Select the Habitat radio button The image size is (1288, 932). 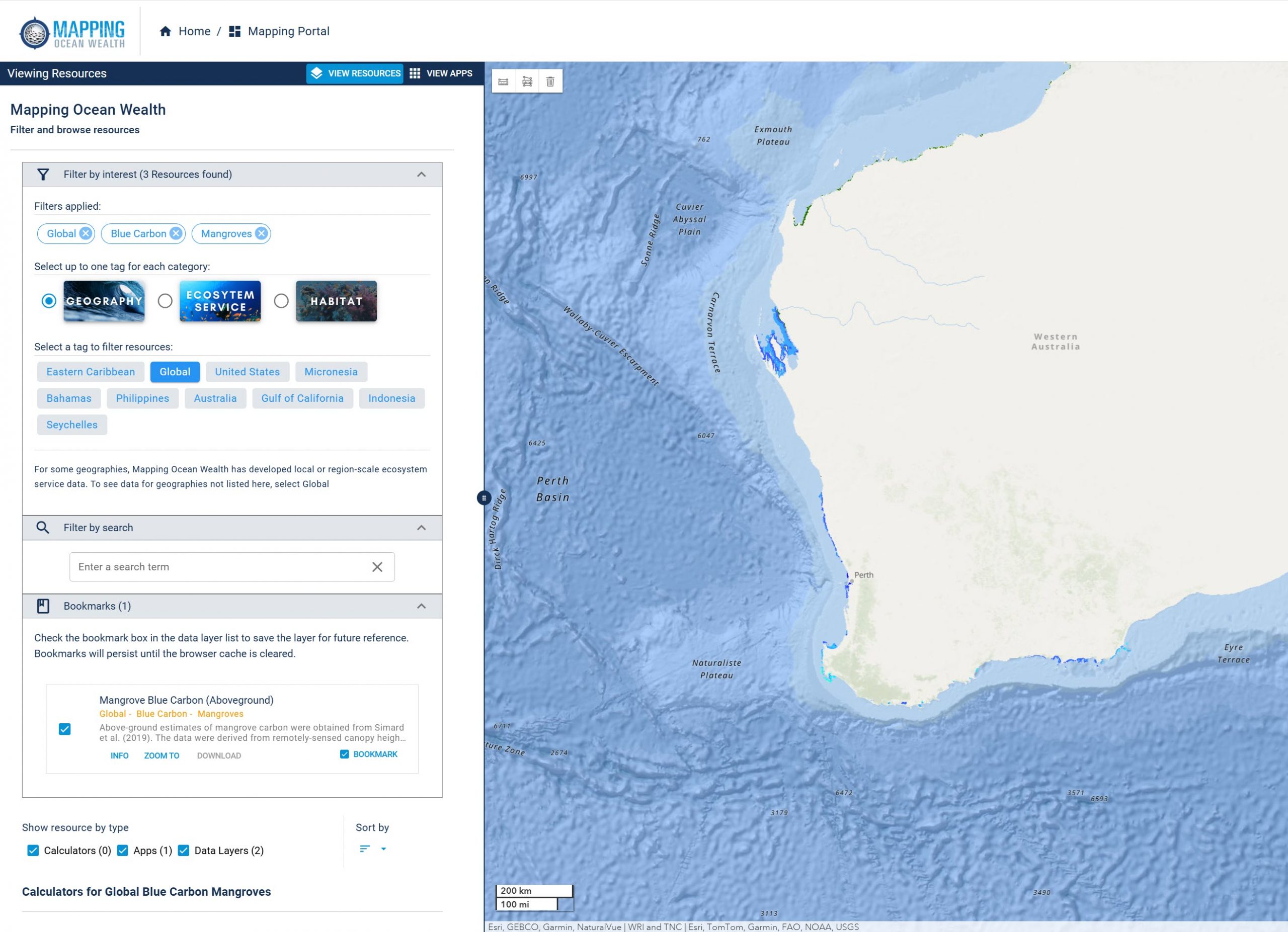[281, 301]
